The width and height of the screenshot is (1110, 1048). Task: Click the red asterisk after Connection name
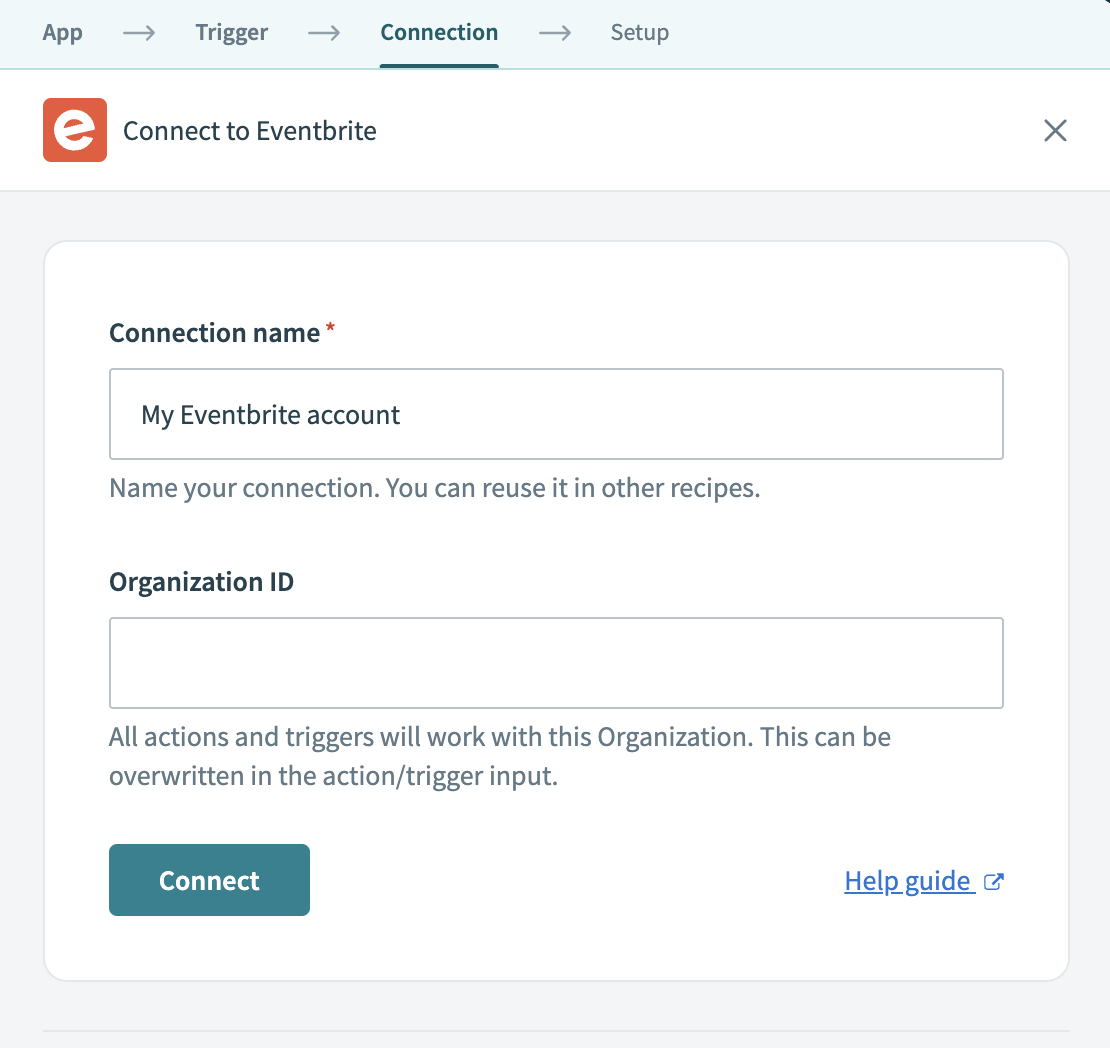point(328,326)
